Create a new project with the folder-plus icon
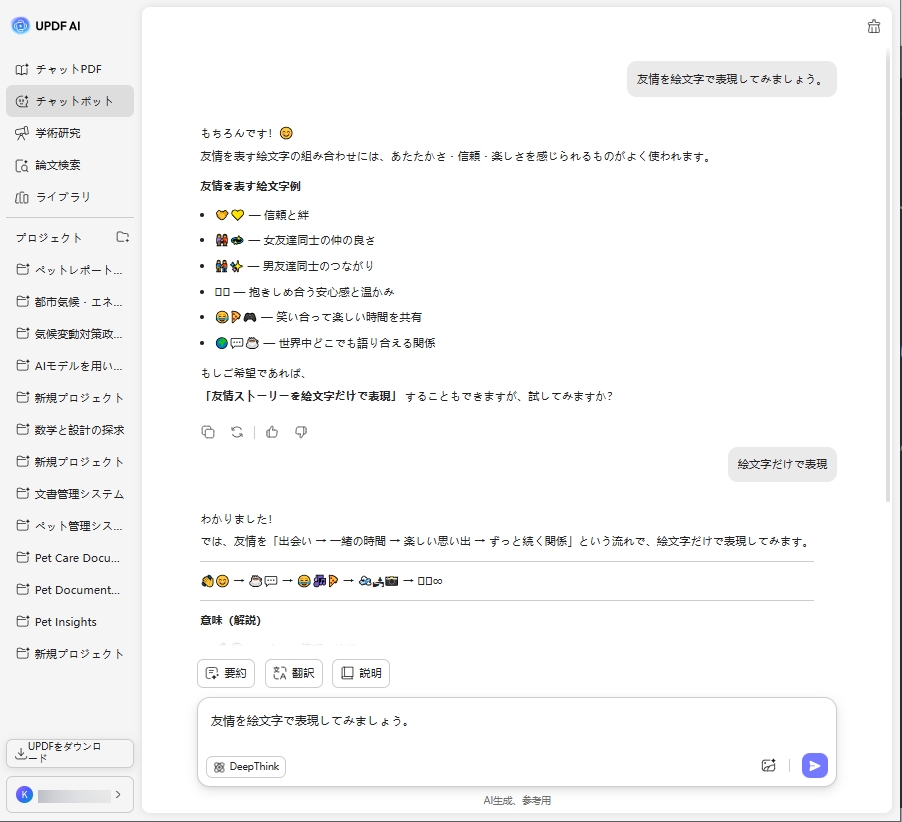Screen dimensions: 902x822 click(x=124, y=238)
